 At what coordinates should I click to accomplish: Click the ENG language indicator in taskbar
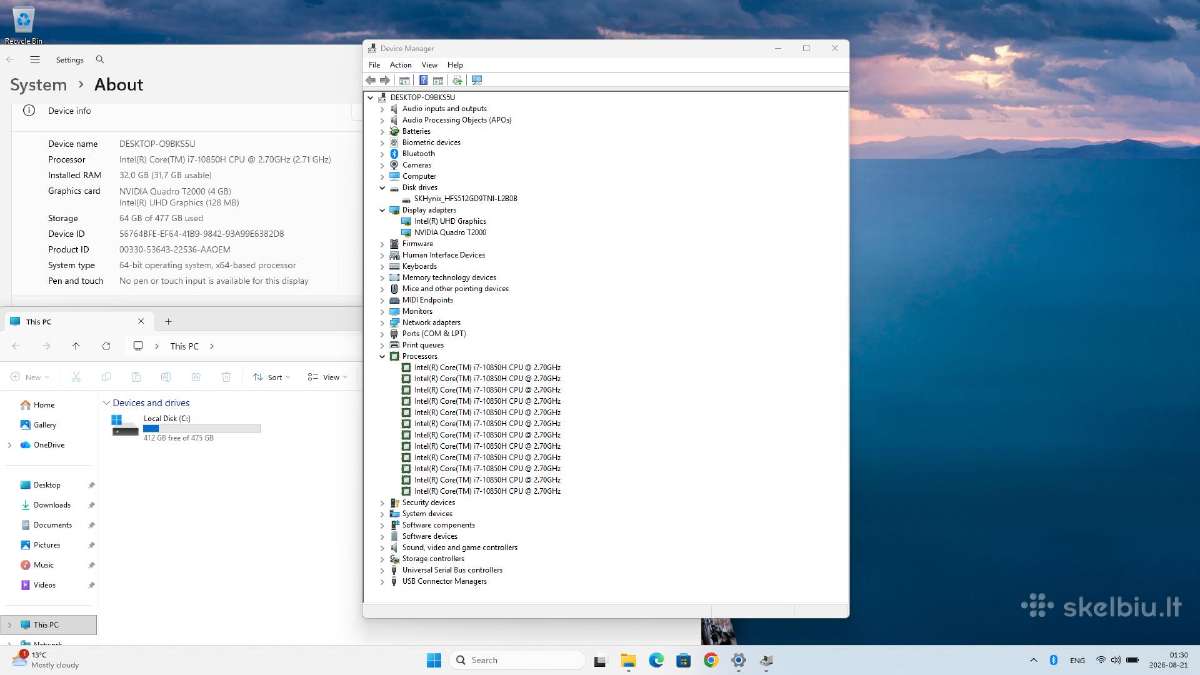click(x=1077, y=660)
